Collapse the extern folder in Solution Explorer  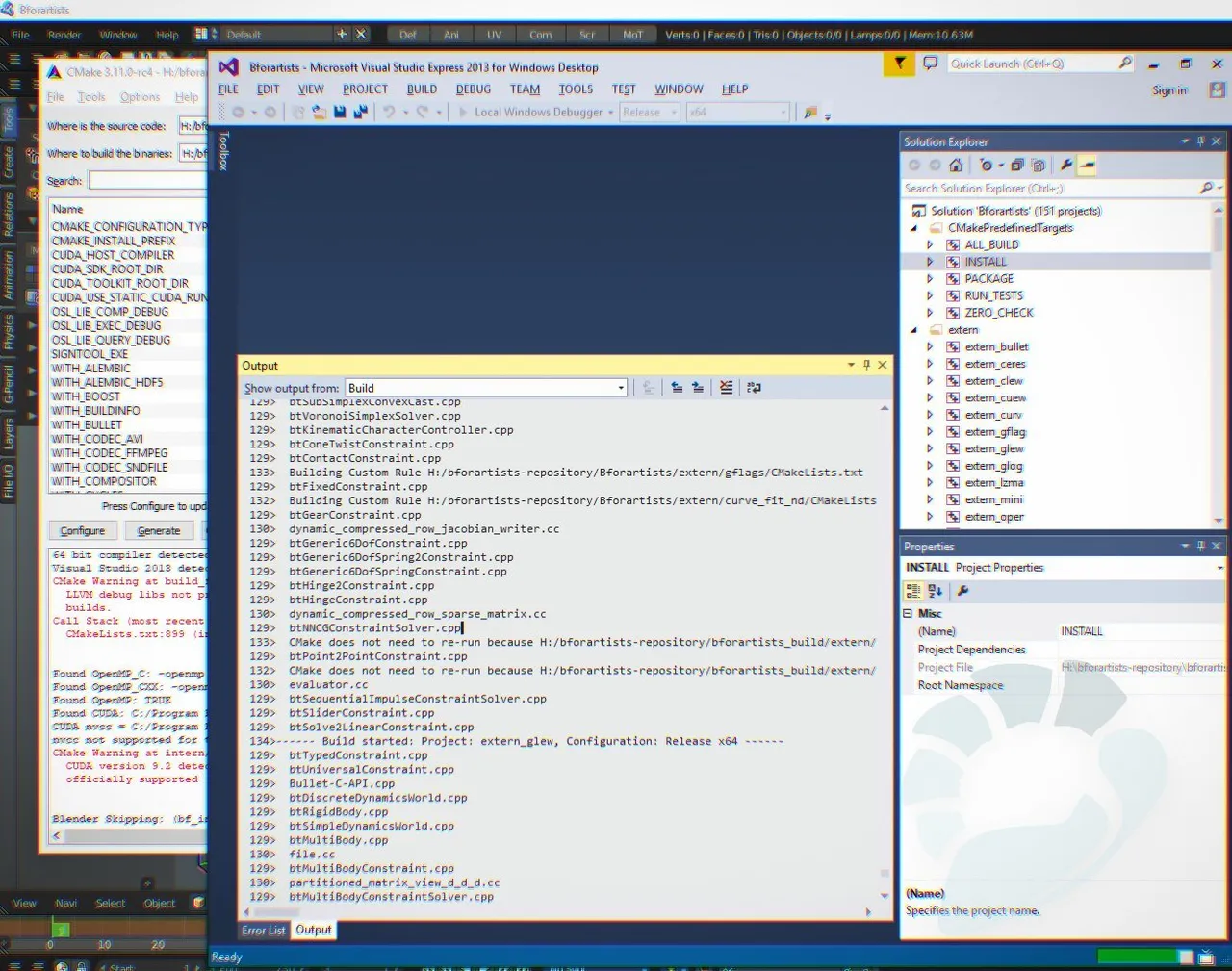click(x=913, y=330)
